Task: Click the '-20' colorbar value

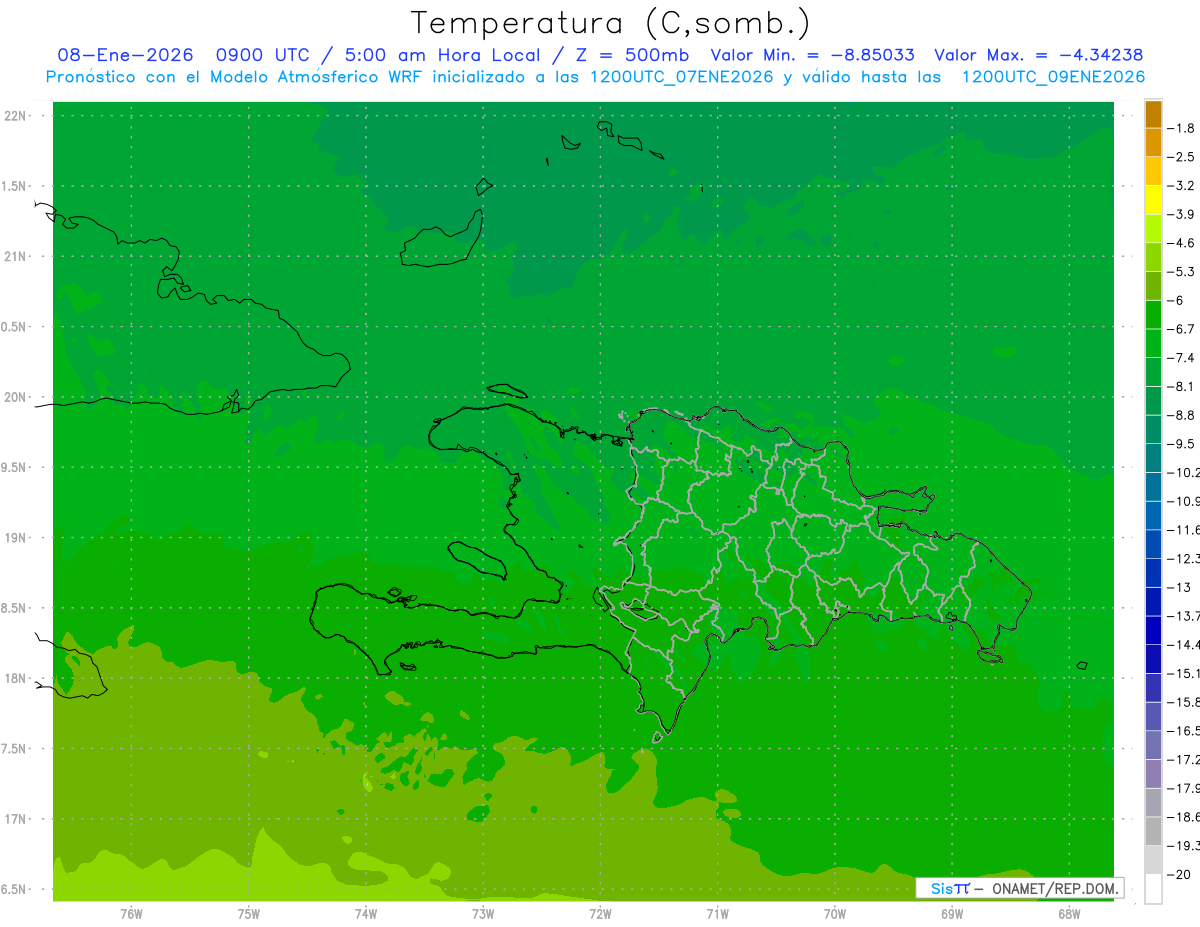Action: [x=1178, y=875]
